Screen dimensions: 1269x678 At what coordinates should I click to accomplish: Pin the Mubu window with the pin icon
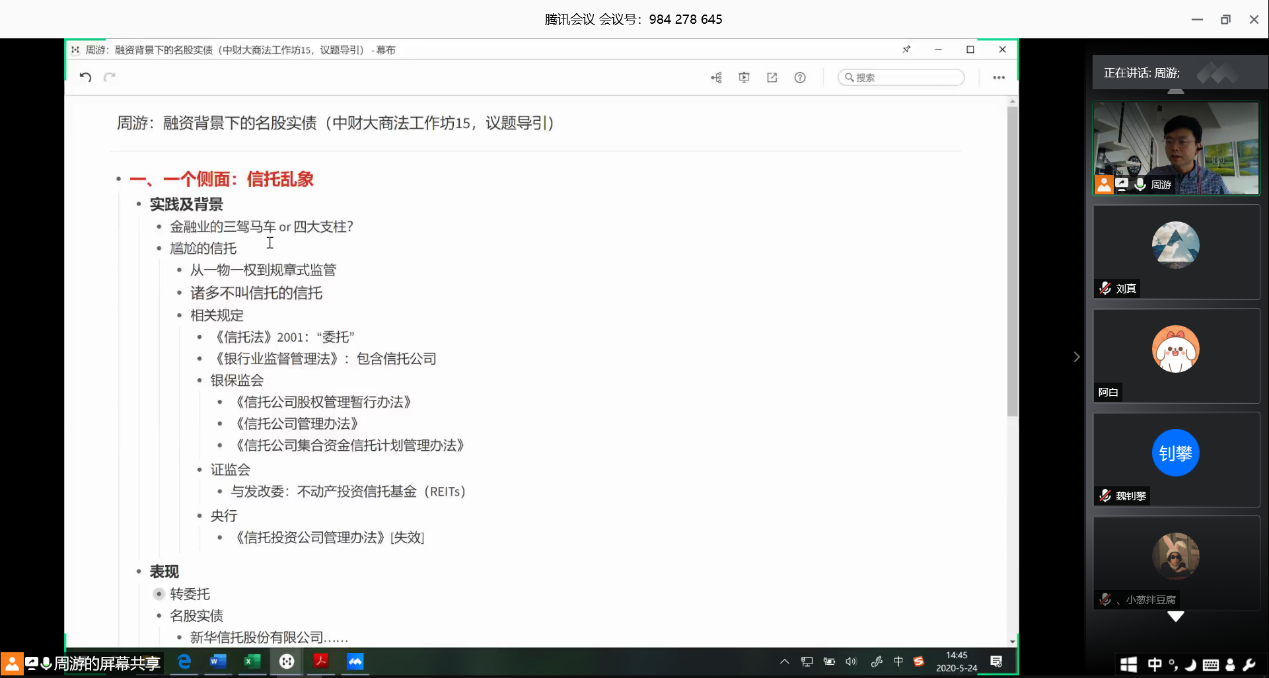906,50
